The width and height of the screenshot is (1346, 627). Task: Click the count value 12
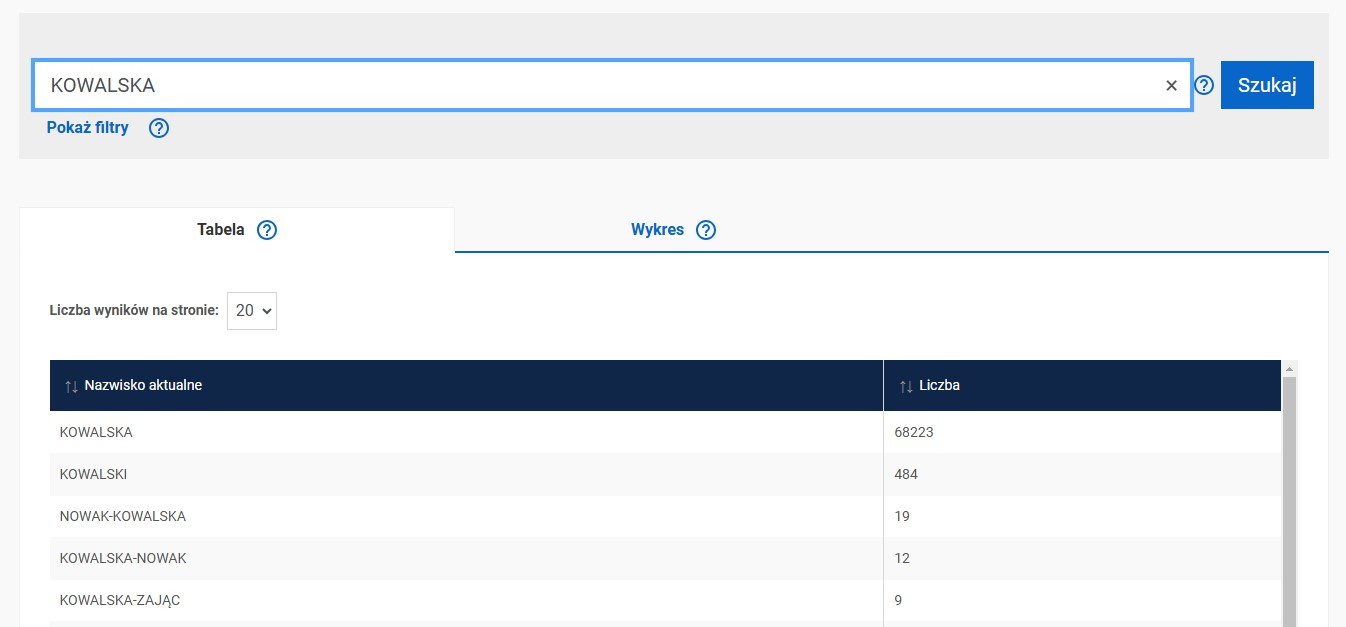click(902, 558)
